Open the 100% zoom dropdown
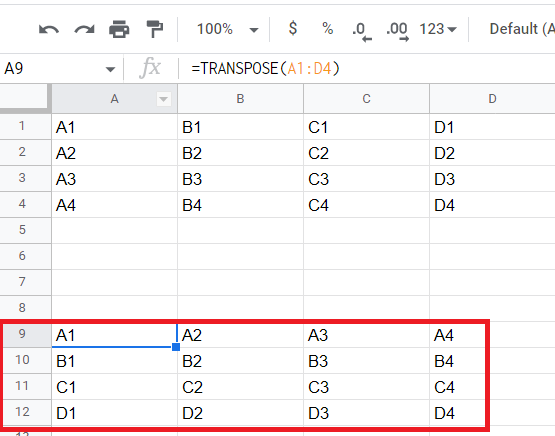Image resolution: width=555 pixels, height=436 pixels. point(227,29)
